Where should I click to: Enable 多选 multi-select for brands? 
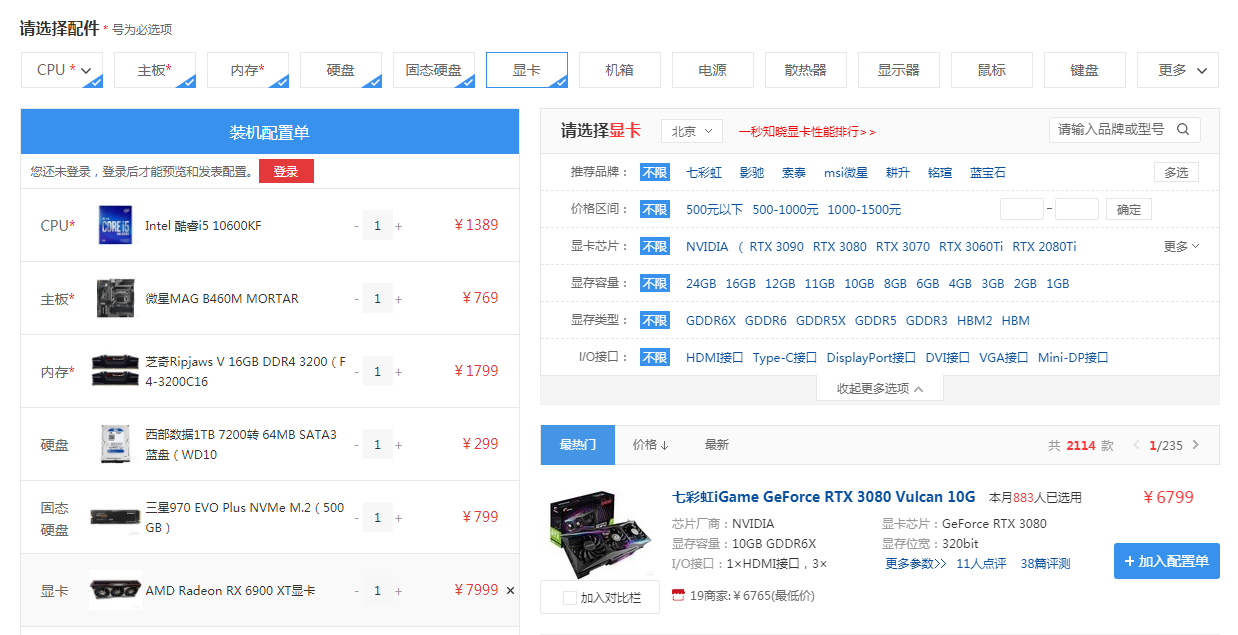pyautogui.click(x=1176, y=172)
